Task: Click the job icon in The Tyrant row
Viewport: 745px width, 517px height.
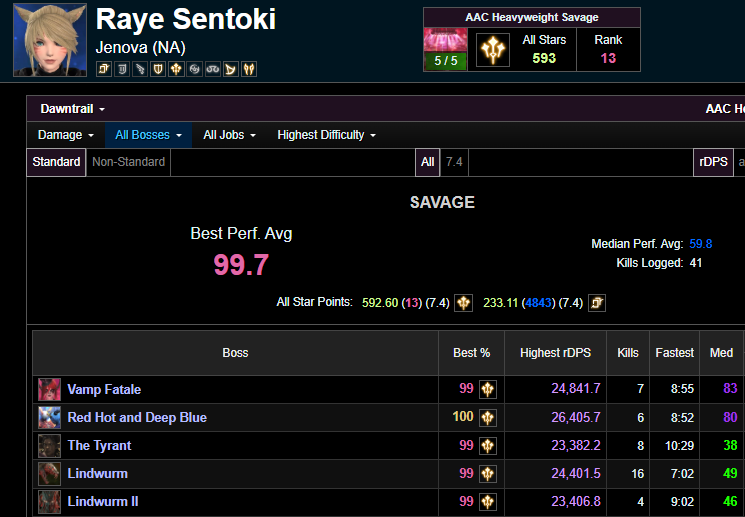Action: click(x=487, y=446)
